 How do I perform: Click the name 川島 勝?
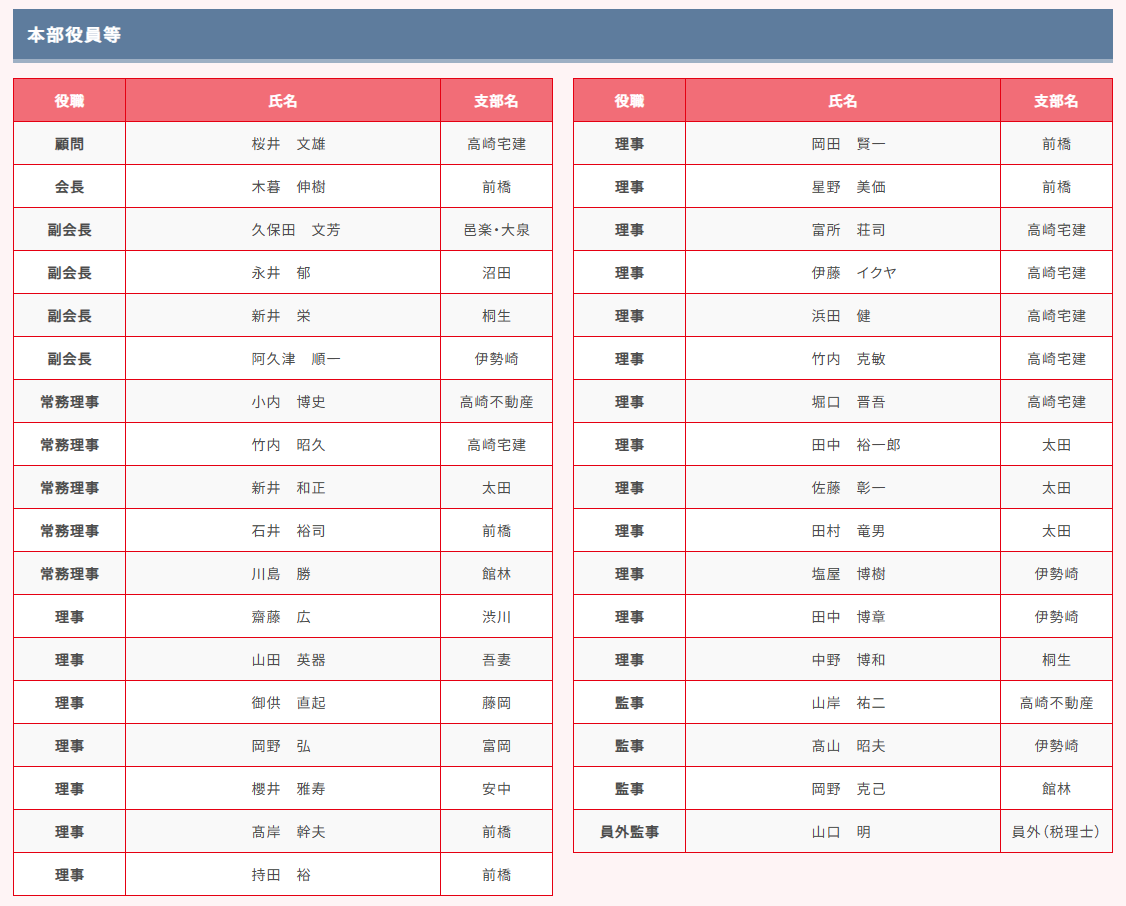tap(281, 574)
